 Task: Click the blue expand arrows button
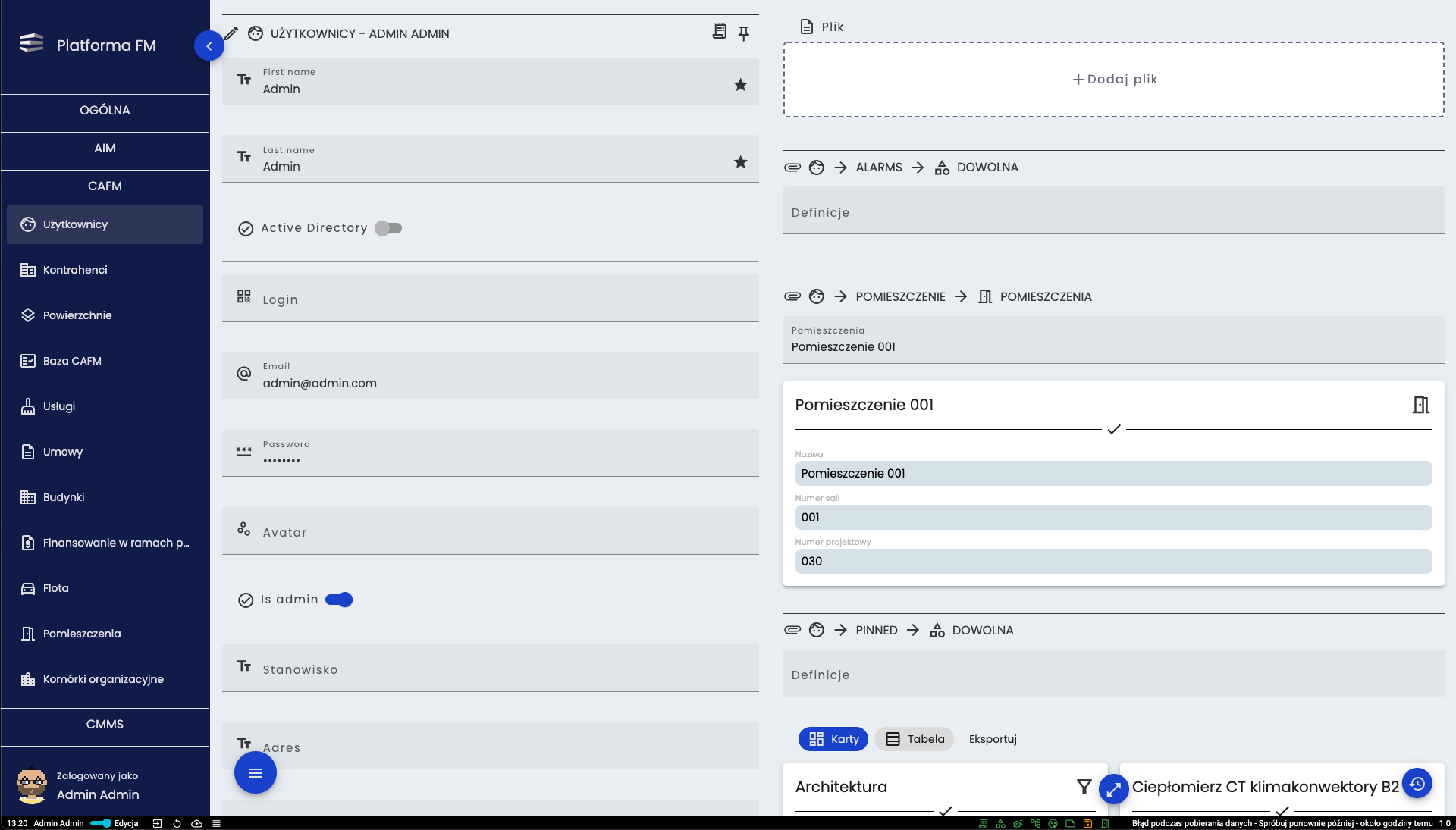point(1113,790)
